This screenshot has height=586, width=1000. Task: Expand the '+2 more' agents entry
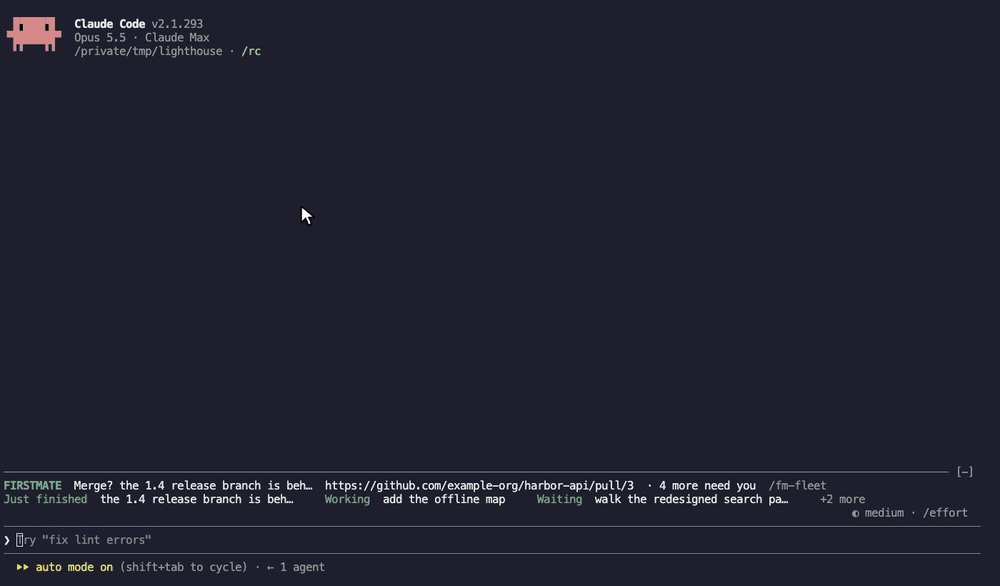(x=842, y=499)
